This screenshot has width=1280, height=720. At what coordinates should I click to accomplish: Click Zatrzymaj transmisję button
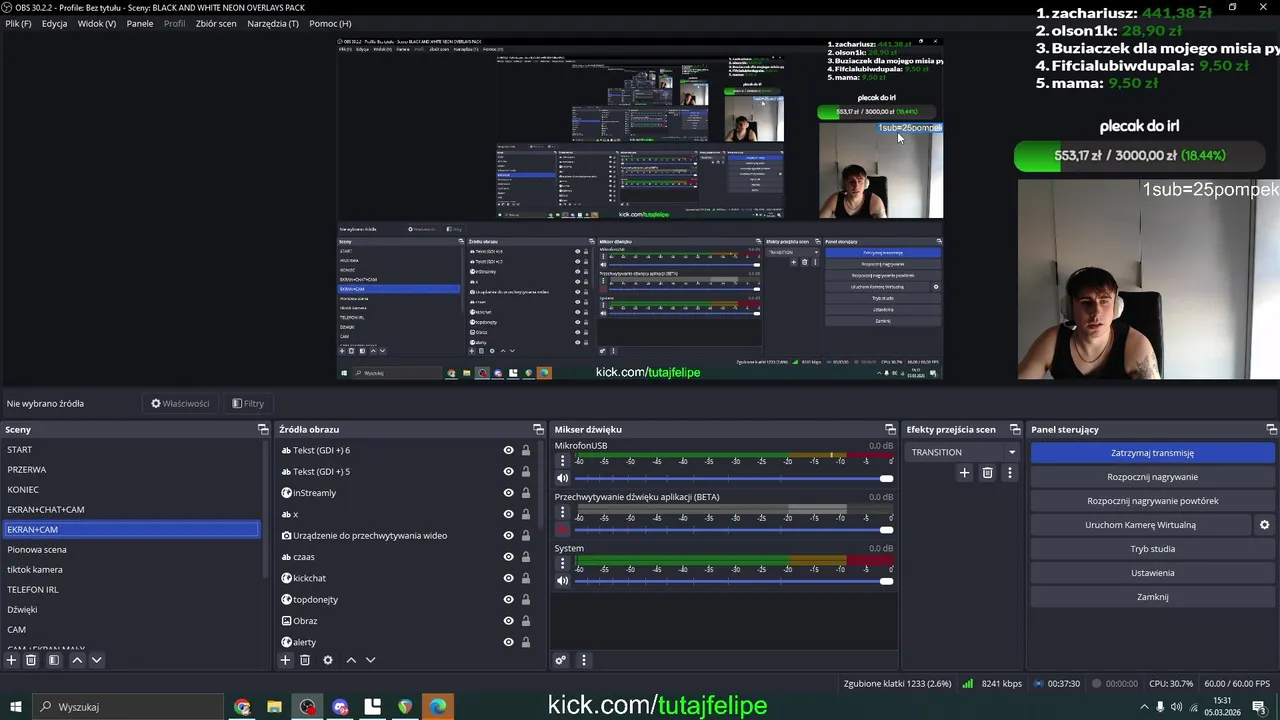click(x=1152, y=453)
